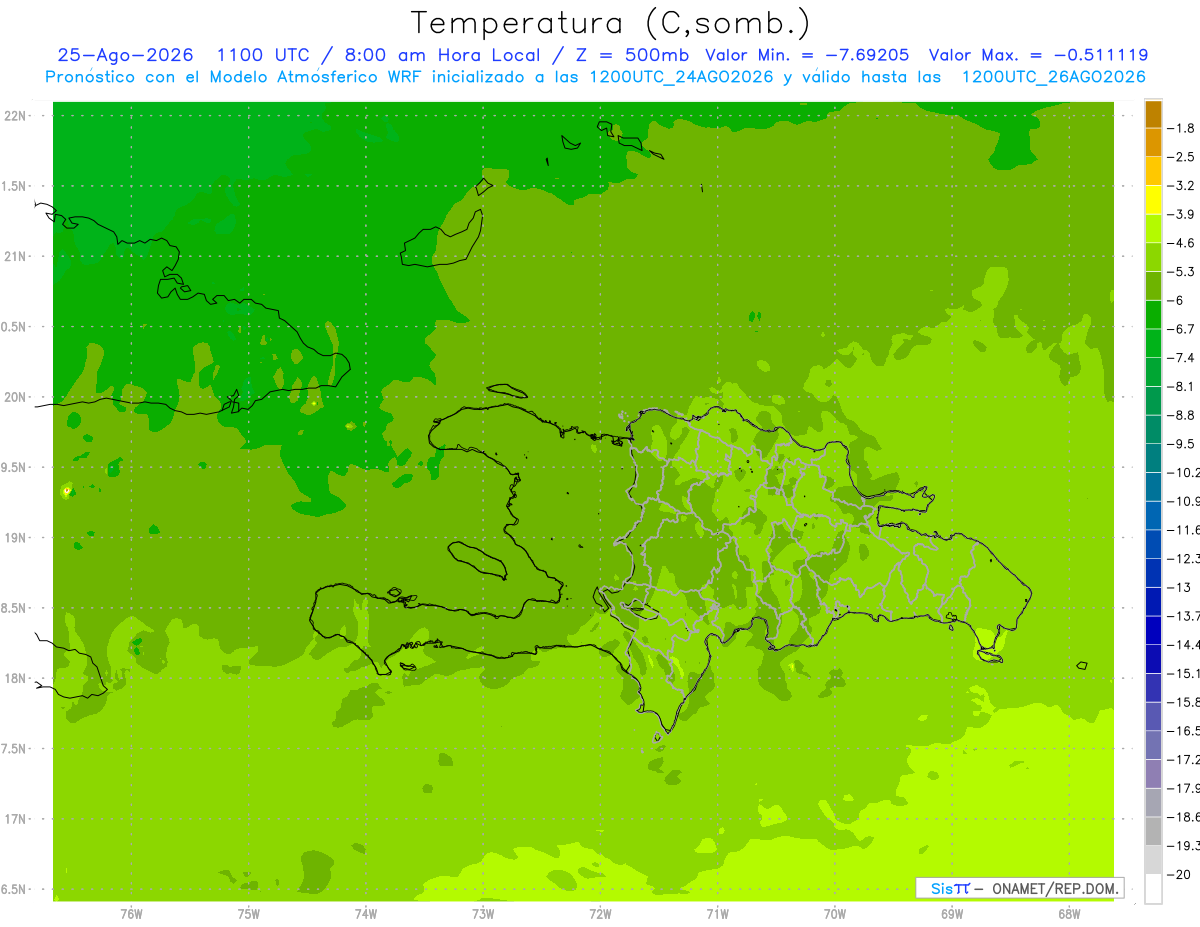
Task: Click the "17N" latitude label
Action: (x=17, y=819)
